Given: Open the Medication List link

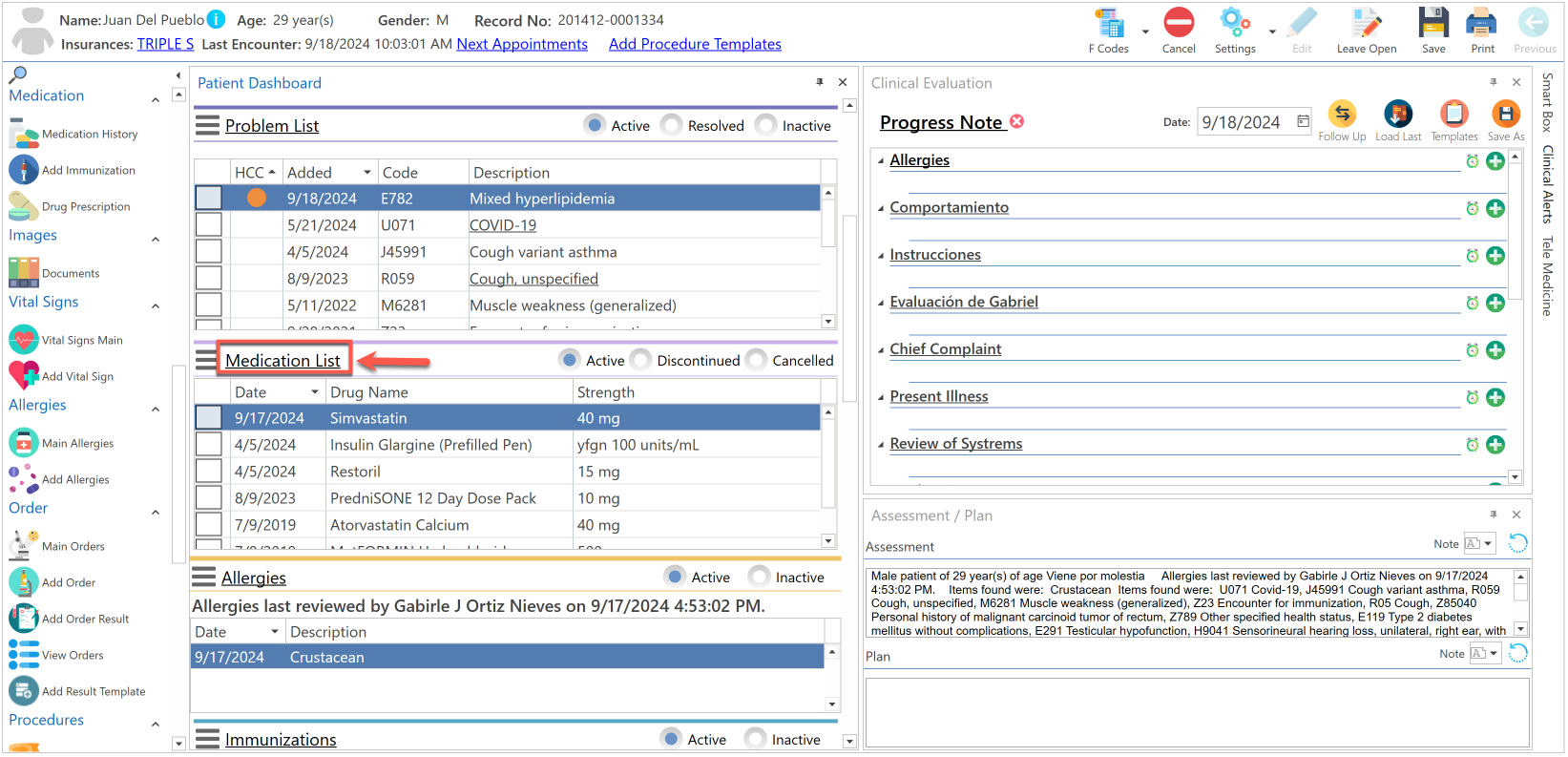Looking at the screenshot, I should 282,360.
